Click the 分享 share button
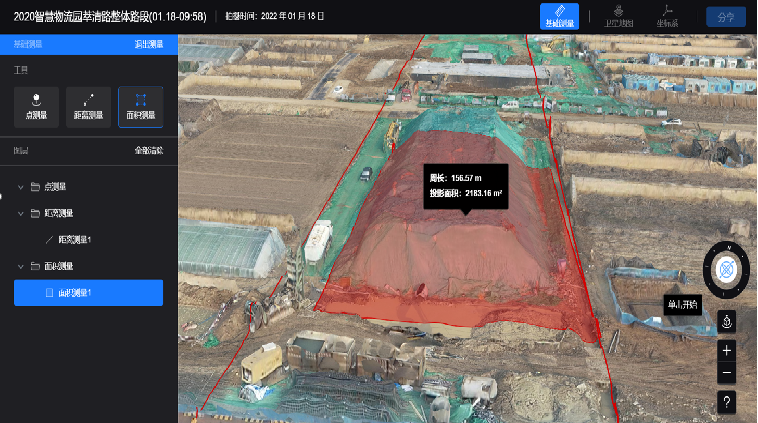This screenshot has height=423, width=758. pos(725,17)
